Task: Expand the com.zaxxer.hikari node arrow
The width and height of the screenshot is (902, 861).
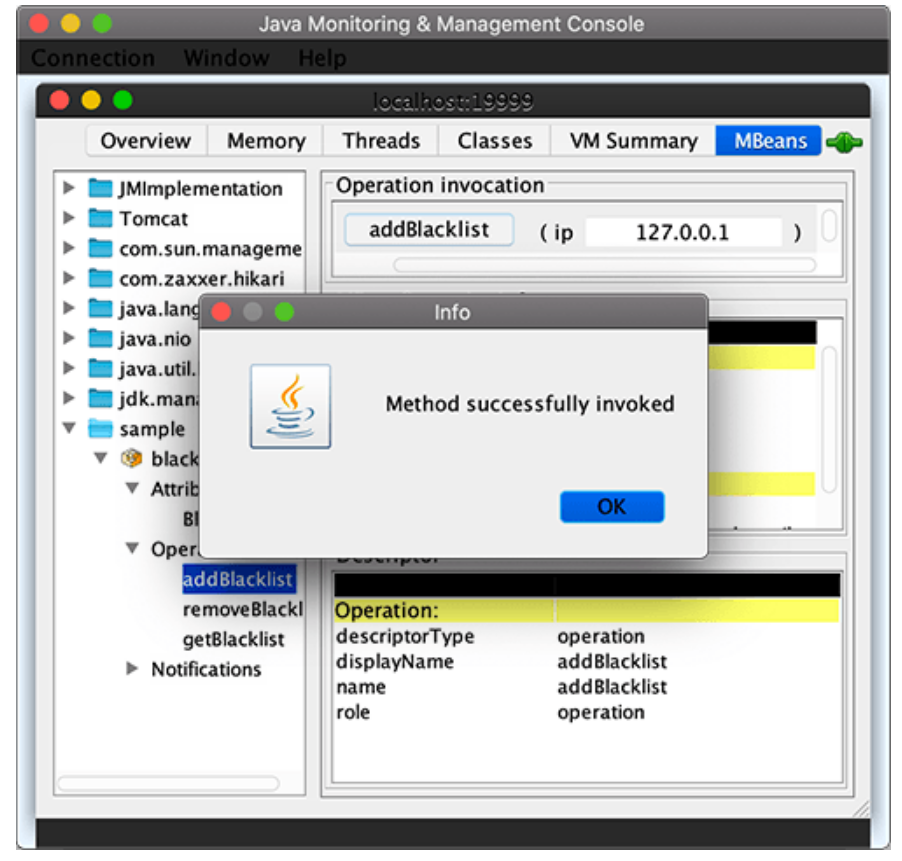Action: click(x=69, y=278)
